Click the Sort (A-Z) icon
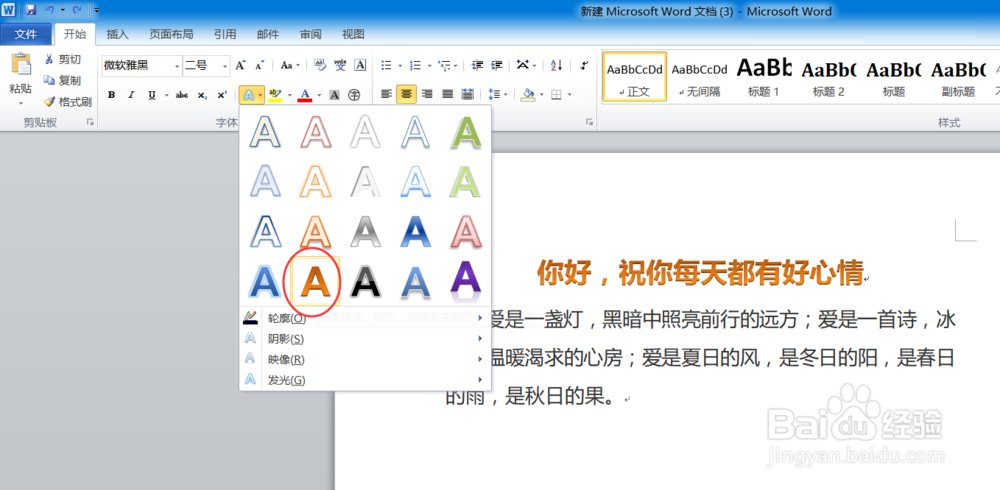The height and width of the screenshot is (490, 1000). click(556, 65)
